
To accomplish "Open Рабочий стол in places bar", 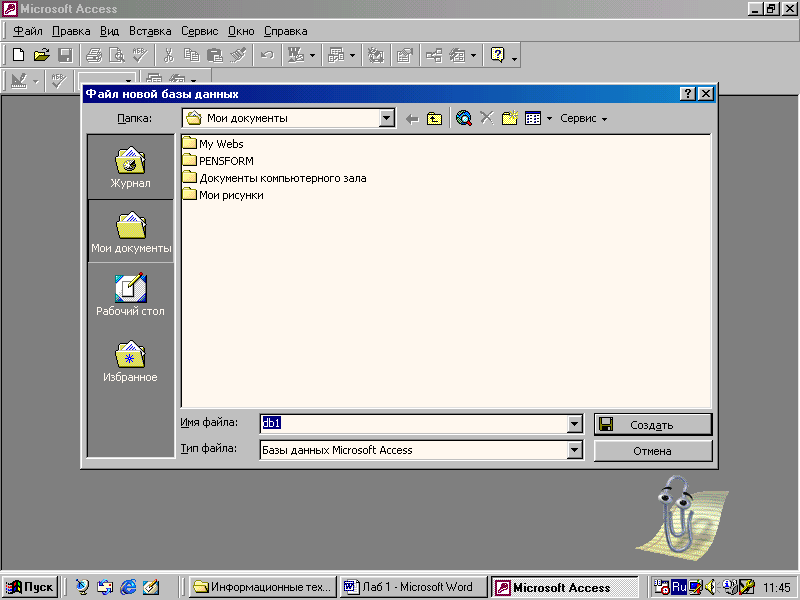I will (x=131, y=294).
